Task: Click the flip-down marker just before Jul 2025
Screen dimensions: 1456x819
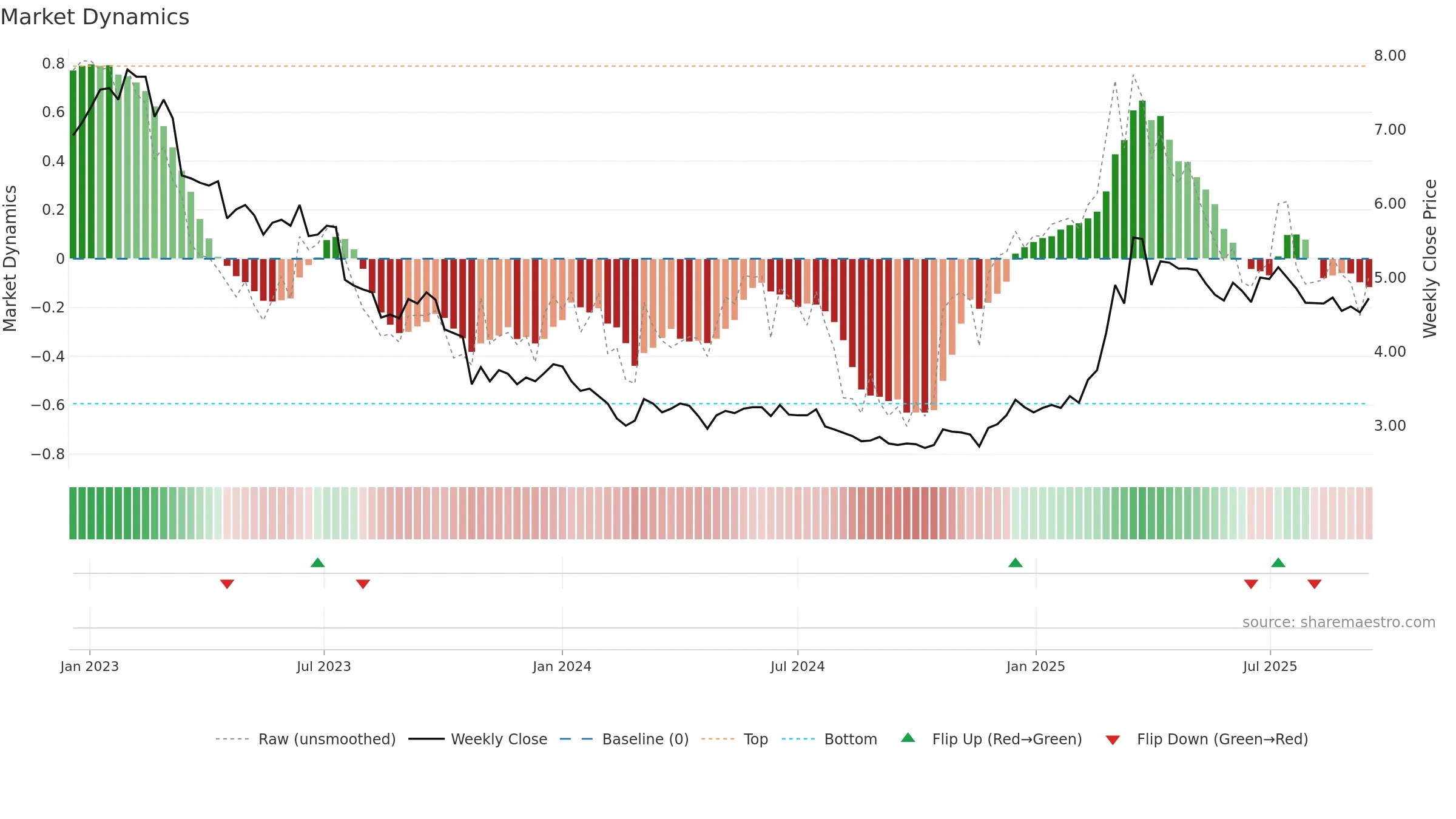Action: tap(1251, 584)
